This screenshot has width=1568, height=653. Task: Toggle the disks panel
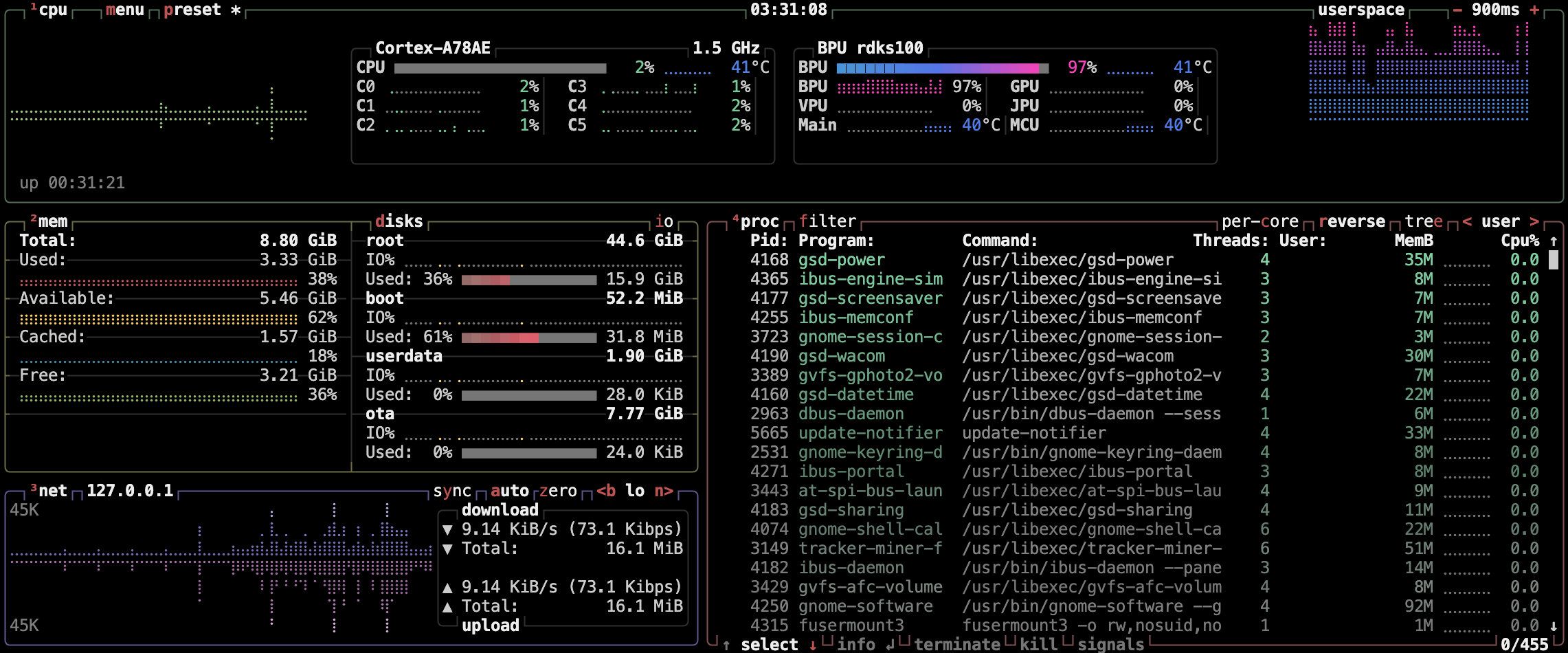pos(399,221)
